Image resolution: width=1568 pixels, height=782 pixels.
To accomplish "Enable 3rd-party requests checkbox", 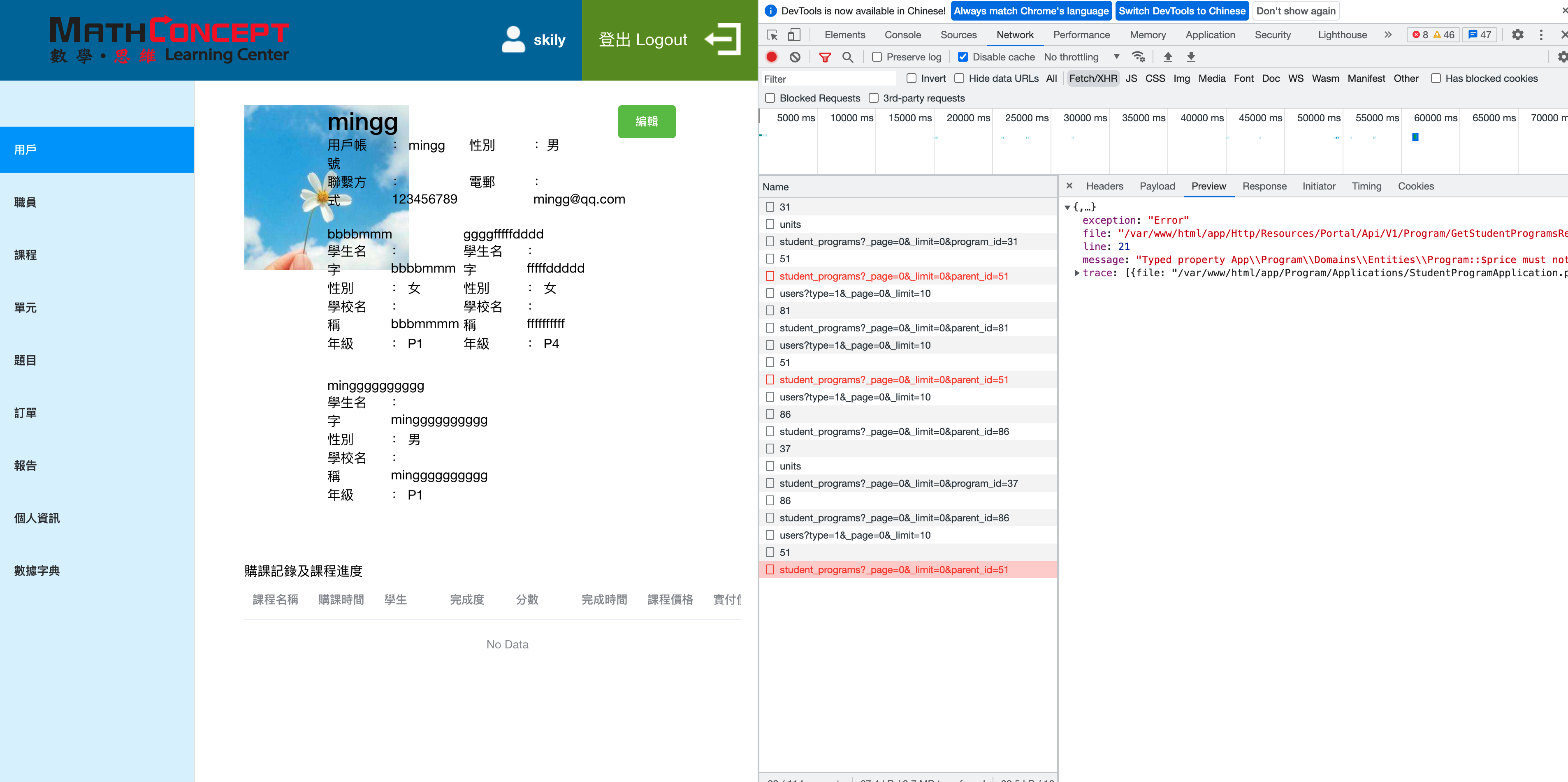I will (874, 98).
